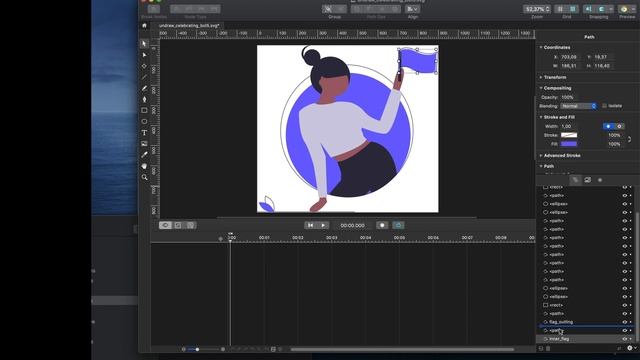Screen dimensions: 640x360
Task: Click first Snapping toolbar icon
Action: (588, 9)
